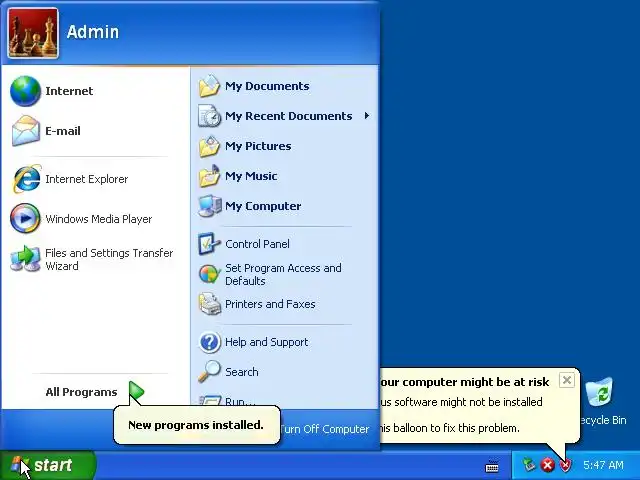Screen dimensions: 640x480
Task: Open My Computer icon
Action: pyautogui.click(x=209, y=206)
